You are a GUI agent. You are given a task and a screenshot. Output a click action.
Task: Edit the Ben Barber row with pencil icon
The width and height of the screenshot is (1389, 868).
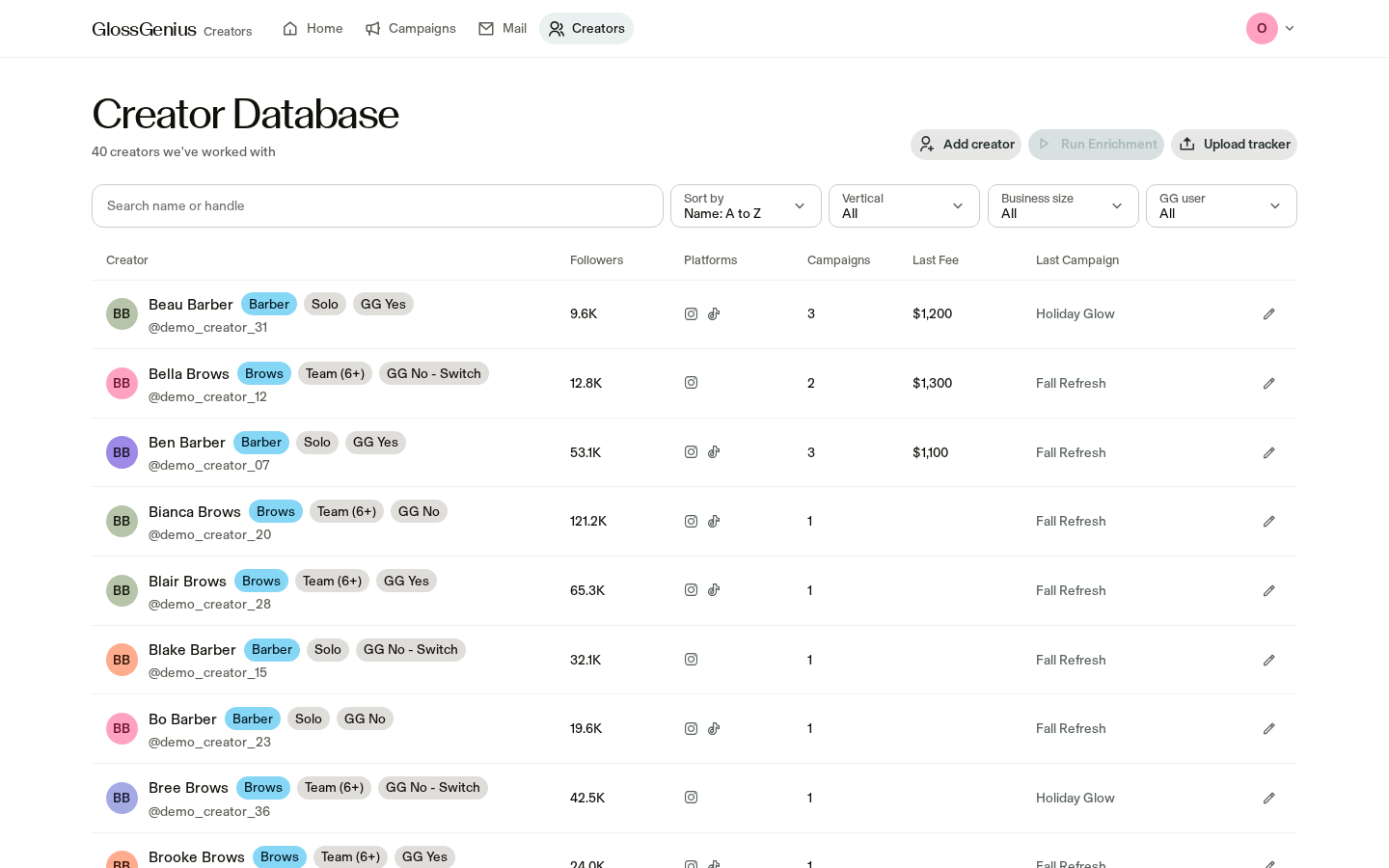[1269, 453]
